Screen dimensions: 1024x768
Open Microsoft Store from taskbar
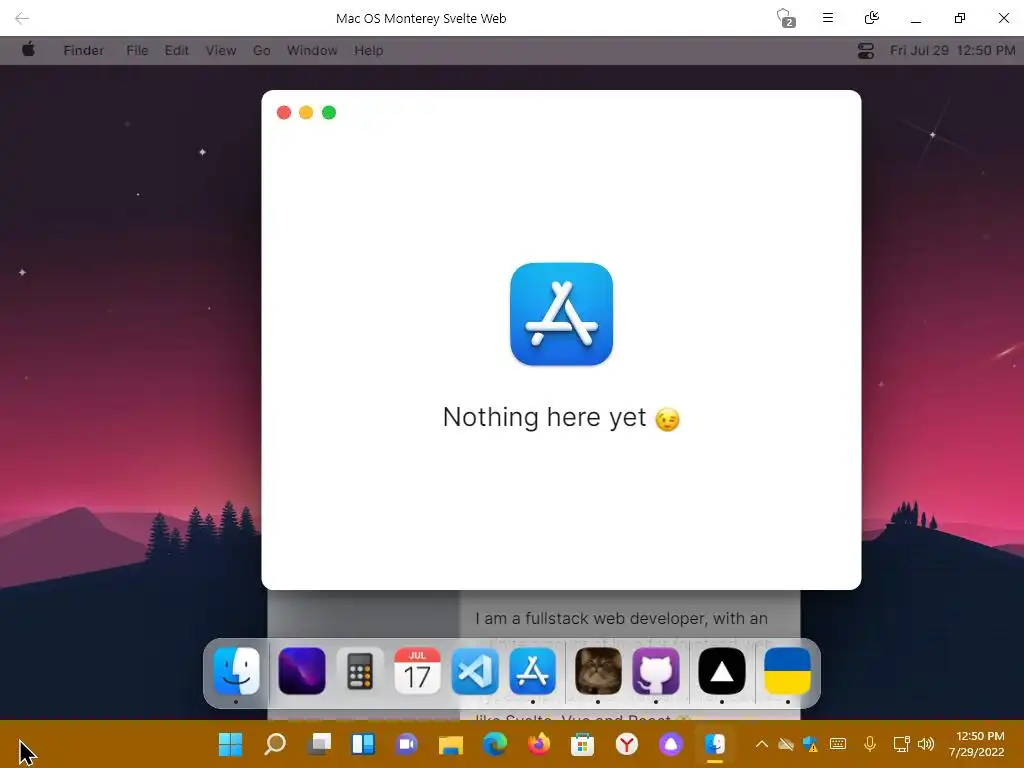(583, 744)
